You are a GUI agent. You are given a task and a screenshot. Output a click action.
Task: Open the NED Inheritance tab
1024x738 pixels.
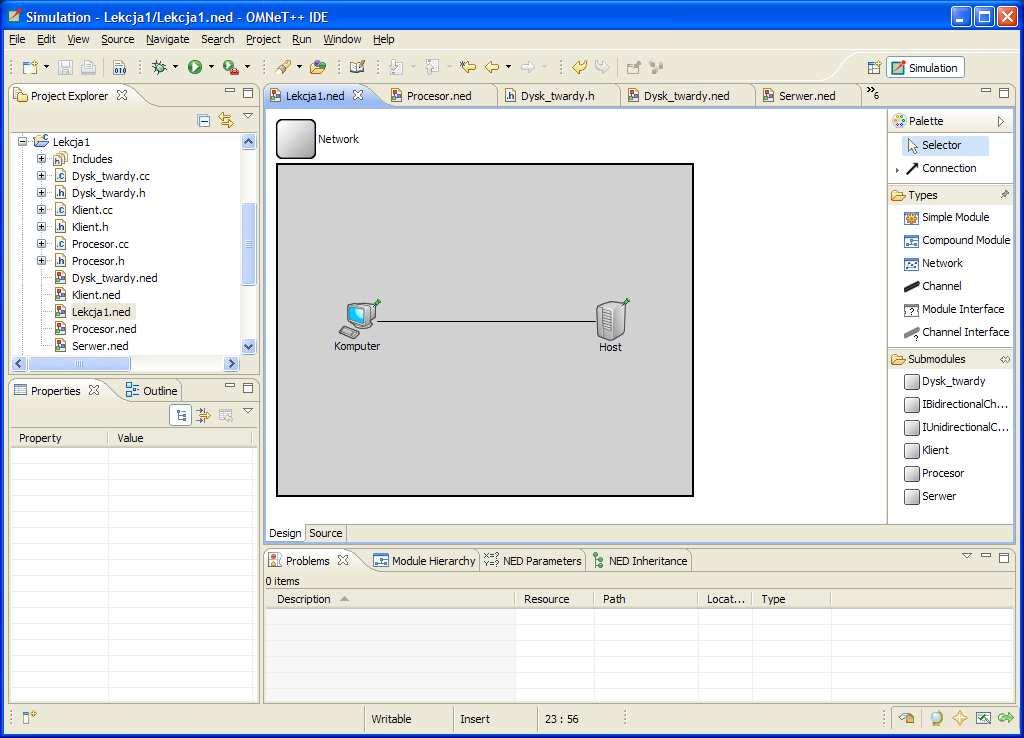pos(640,561)
